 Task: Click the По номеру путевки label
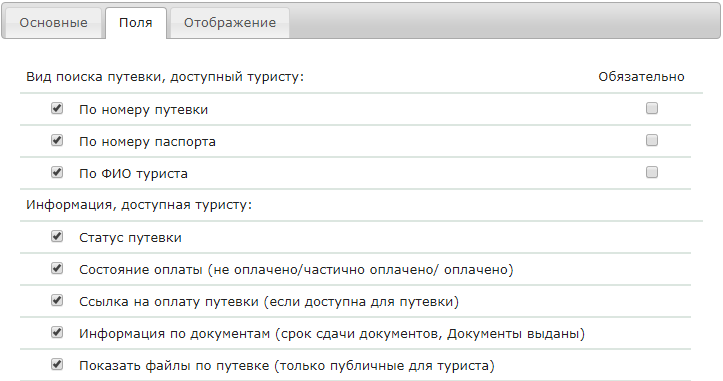pos(143,110)
